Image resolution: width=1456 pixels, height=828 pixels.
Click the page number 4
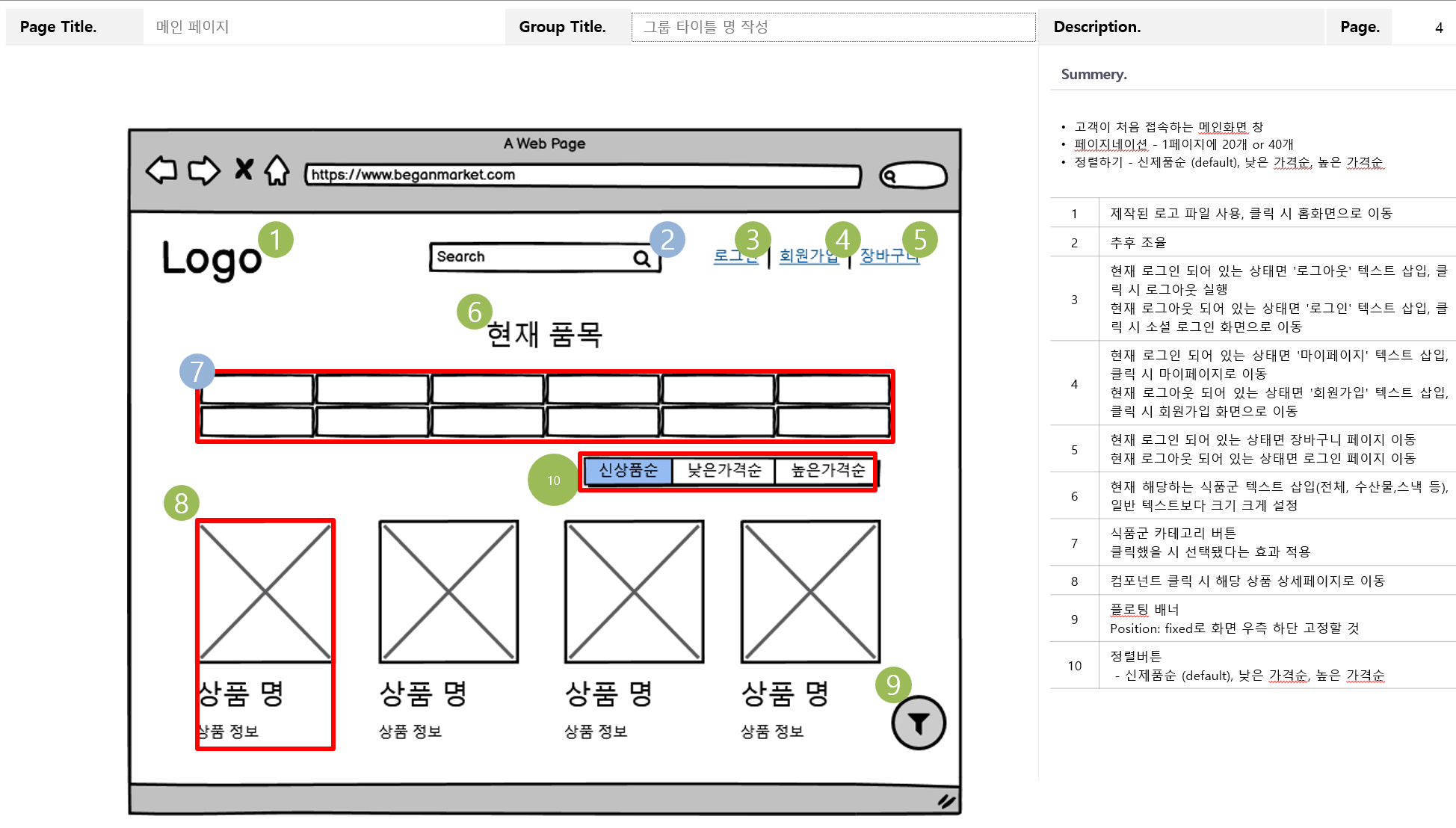(1439, 28)
